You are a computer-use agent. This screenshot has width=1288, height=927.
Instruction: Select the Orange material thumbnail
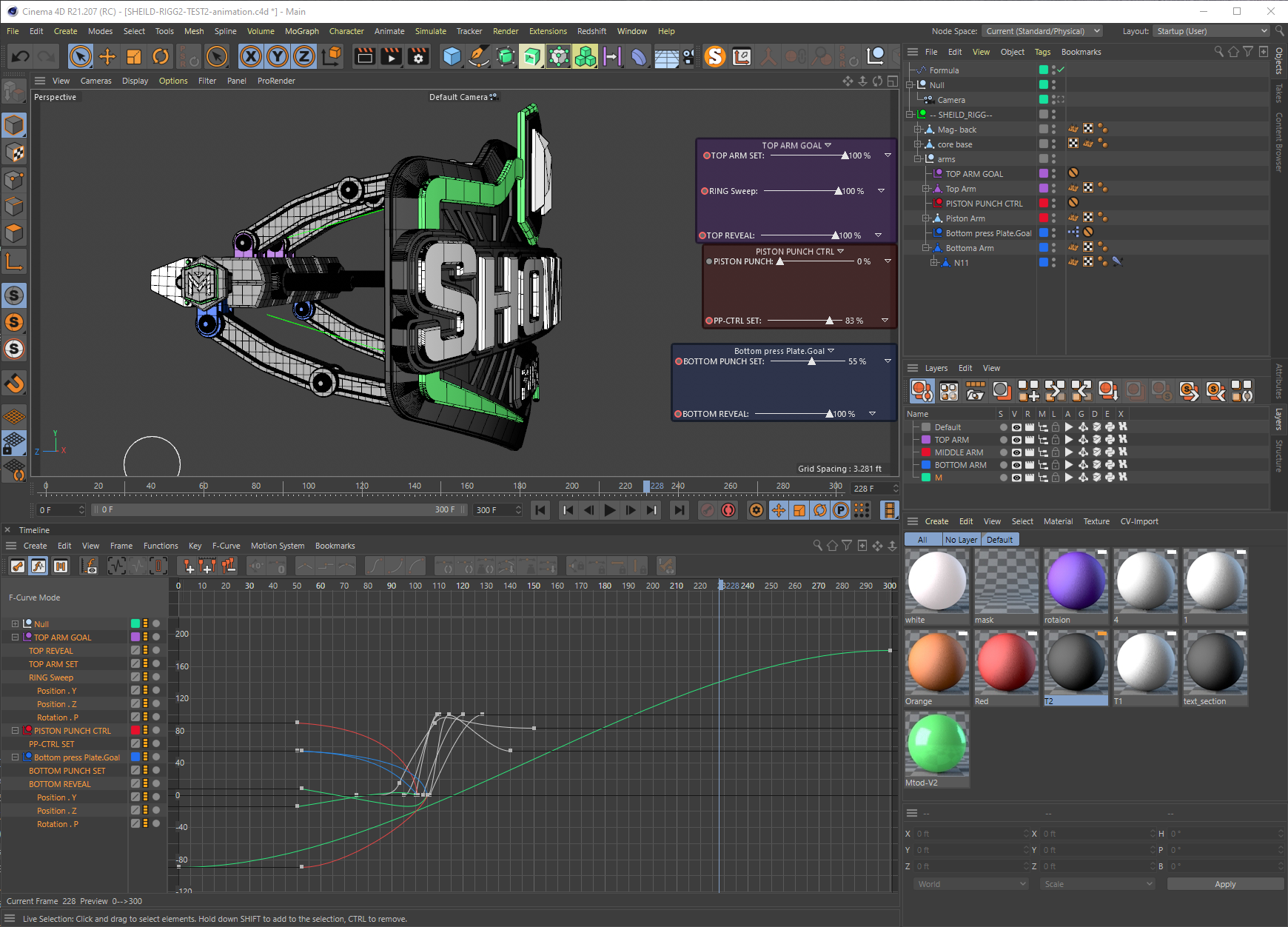[x=936, y=663]
